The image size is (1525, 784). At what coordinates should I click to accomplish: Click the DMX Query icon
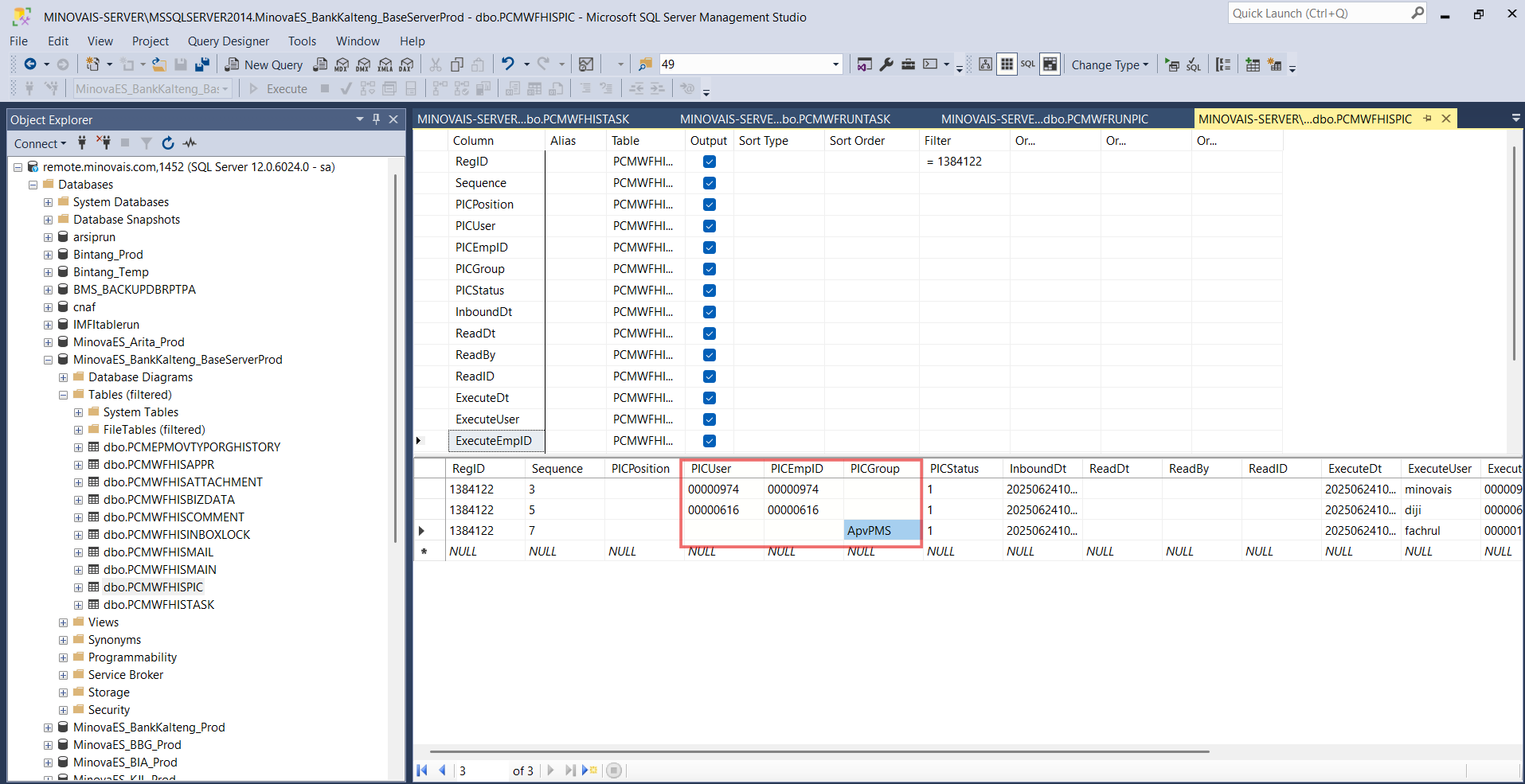pyautogui.click(x=364, y=64)
